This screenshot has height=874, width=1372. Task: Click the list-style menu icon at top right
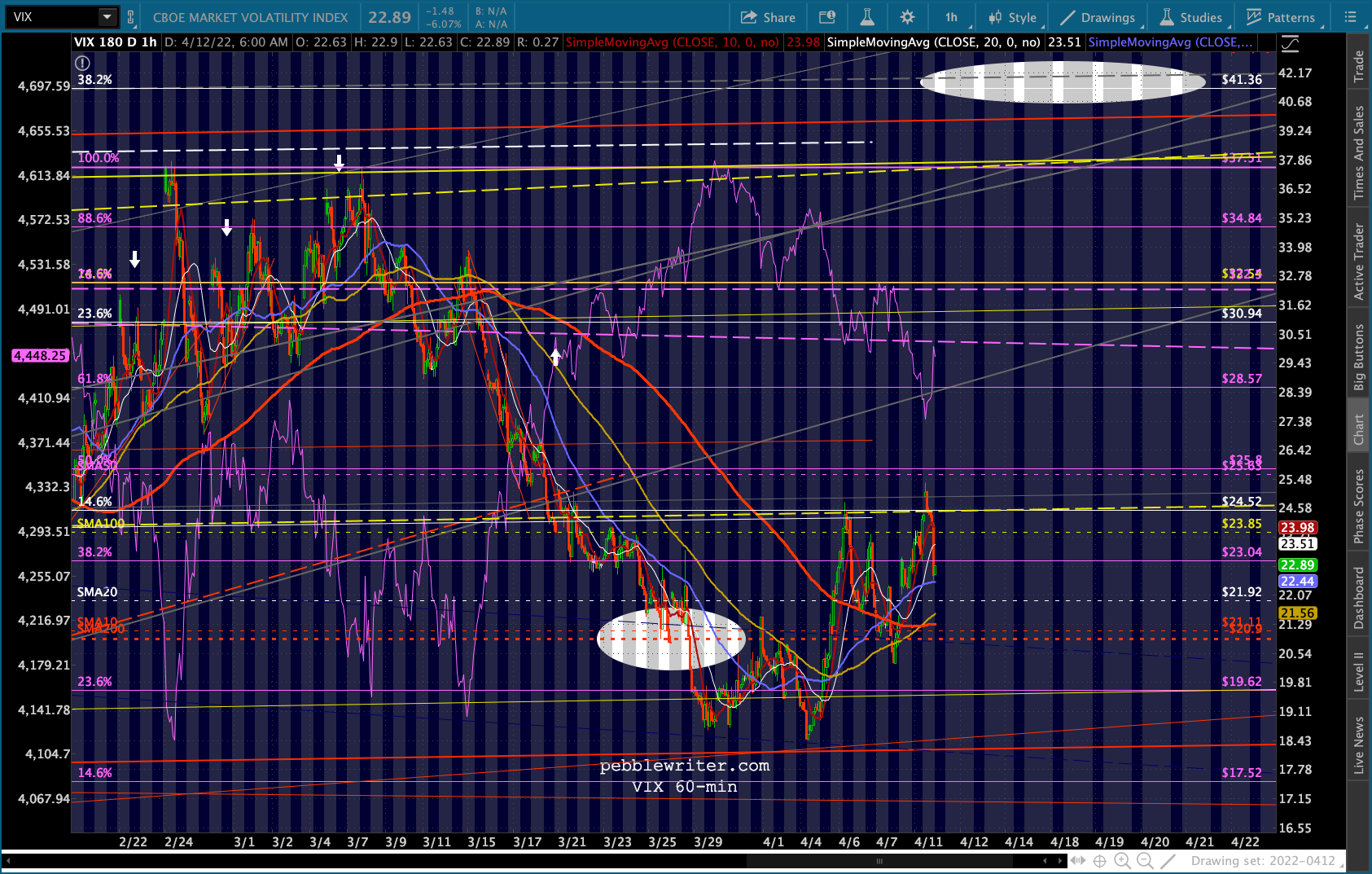(1350, 17)
